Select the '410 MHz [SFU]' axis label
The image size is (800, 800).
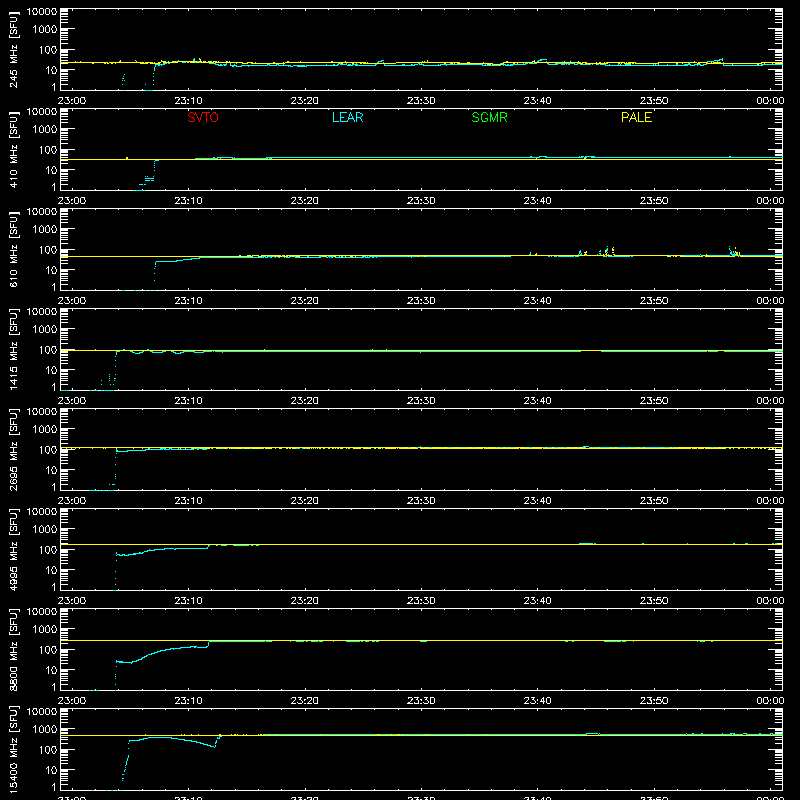[x=14, y=150]
